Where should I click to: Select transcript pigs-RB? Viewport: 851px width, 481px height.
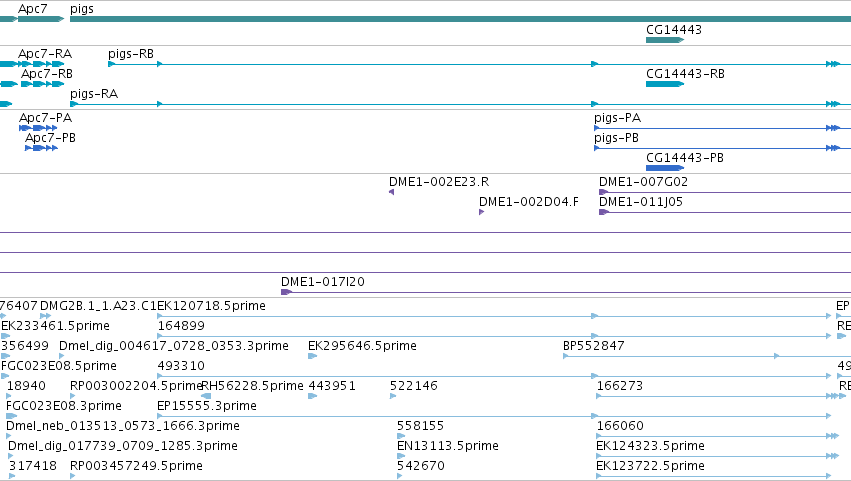click(x=131, y=54)
